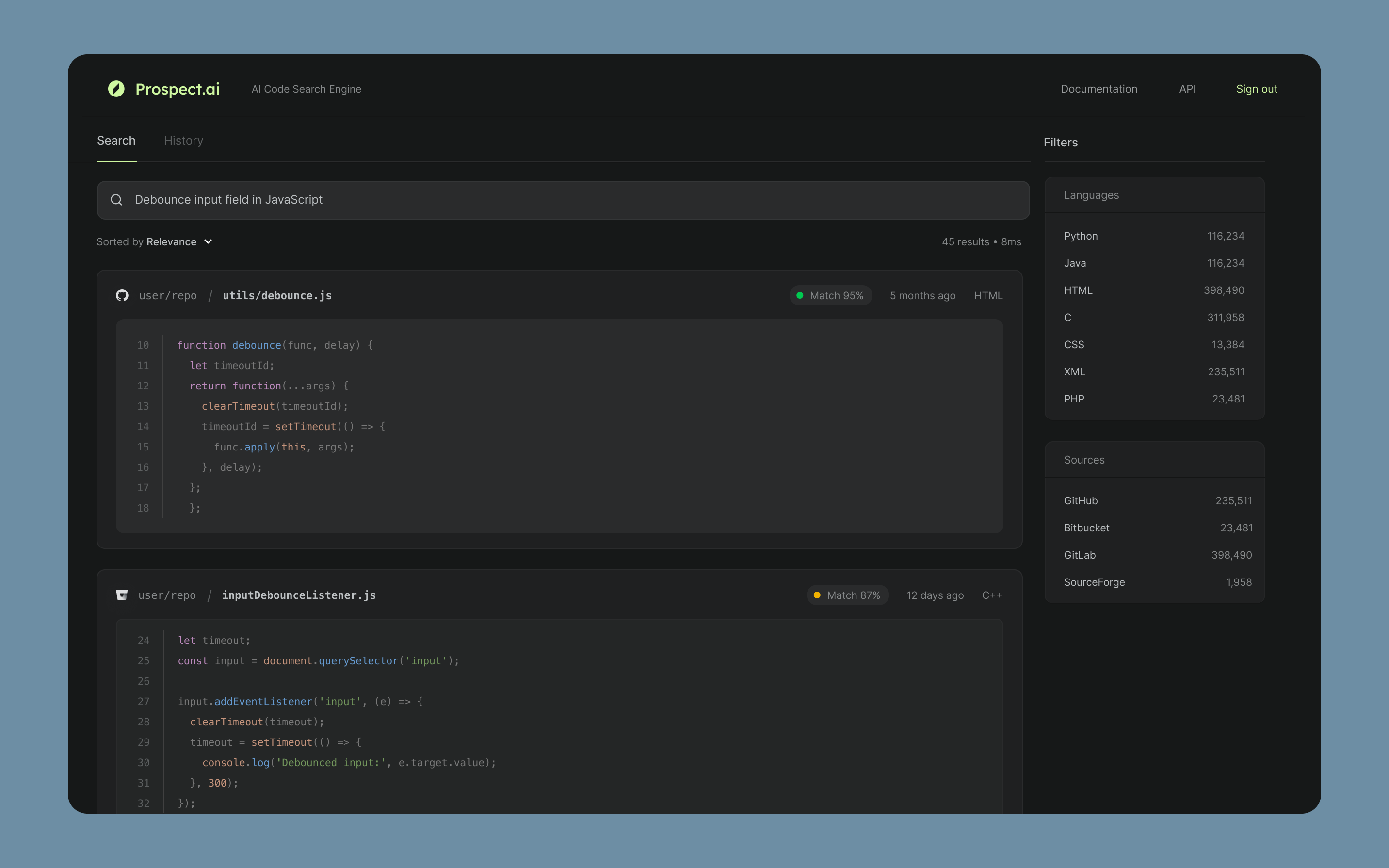
Task: Filter by Python language
Action: point(1081,236)
